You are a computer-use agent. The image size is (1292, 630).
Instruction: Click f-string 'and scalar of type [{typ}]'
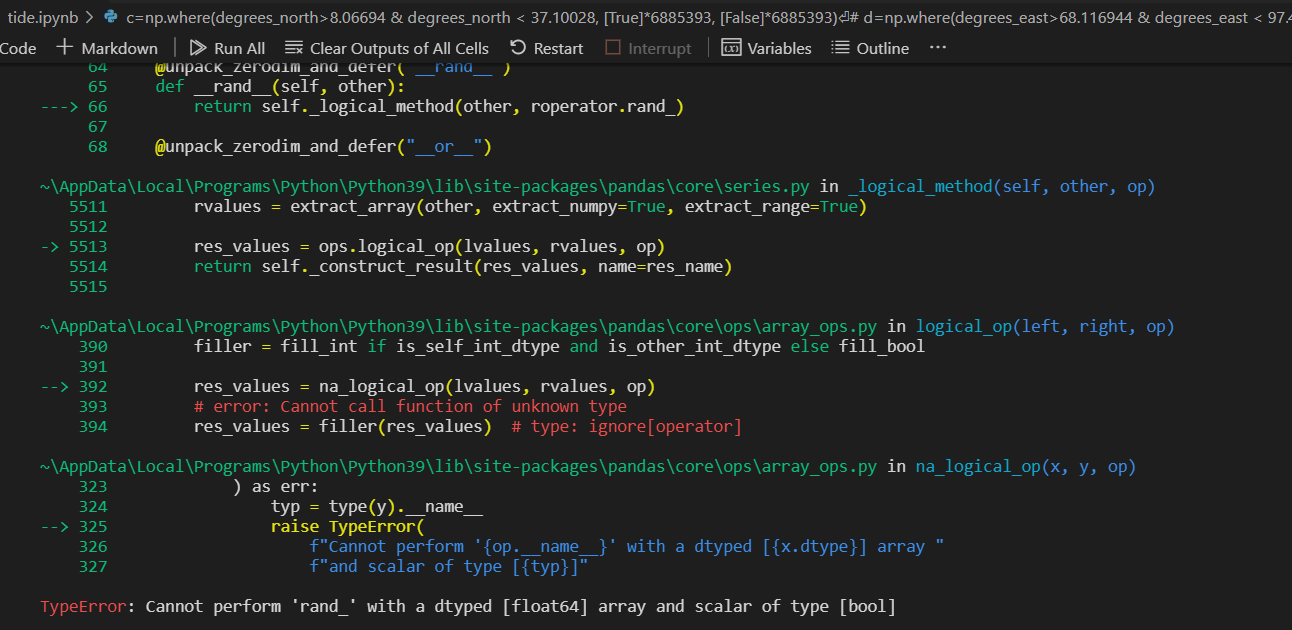pos(449,566)
